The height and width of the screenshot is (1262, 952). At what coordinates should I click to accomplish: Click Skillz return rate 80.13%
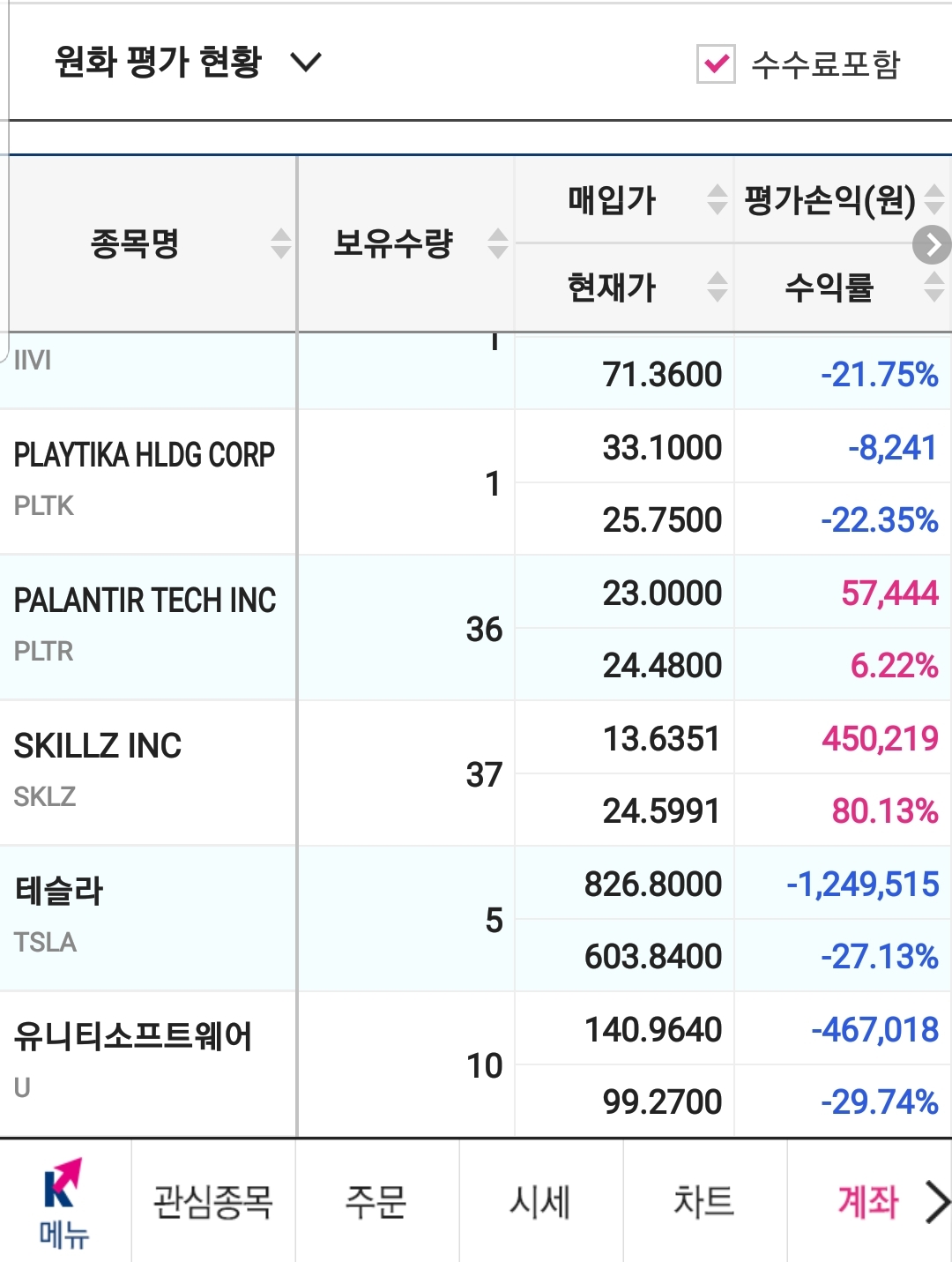(885, 810)
